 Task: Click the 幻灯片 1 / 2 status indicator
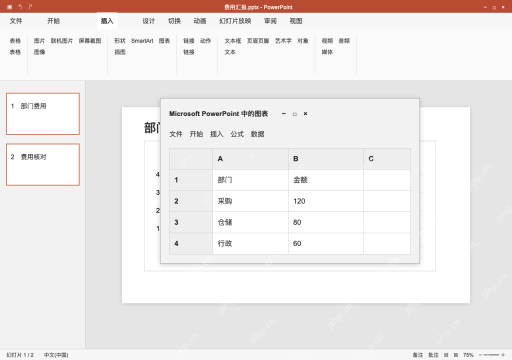click(20, 355)
